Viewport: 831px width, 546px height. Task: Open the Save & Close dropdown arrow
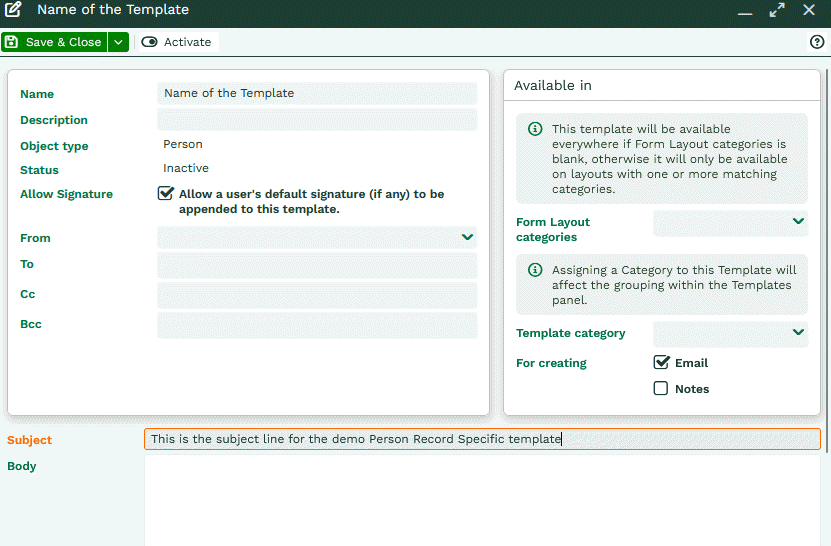click(118, 42)
